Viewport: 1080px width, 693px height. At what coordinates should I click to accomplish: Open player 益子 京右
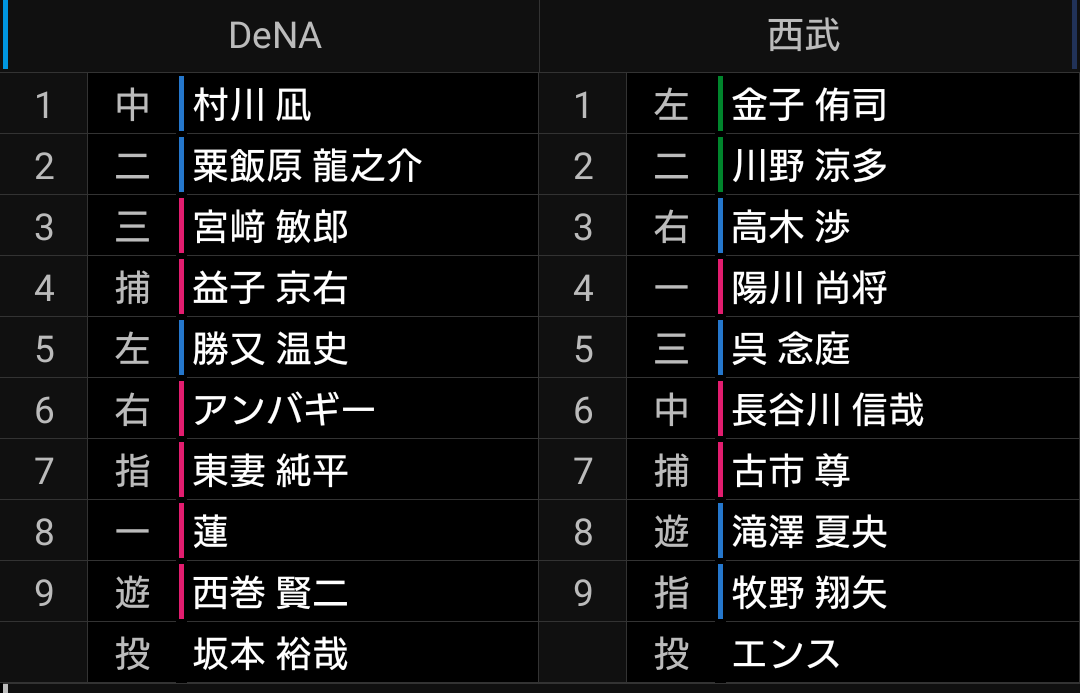[x=270, y=288]
